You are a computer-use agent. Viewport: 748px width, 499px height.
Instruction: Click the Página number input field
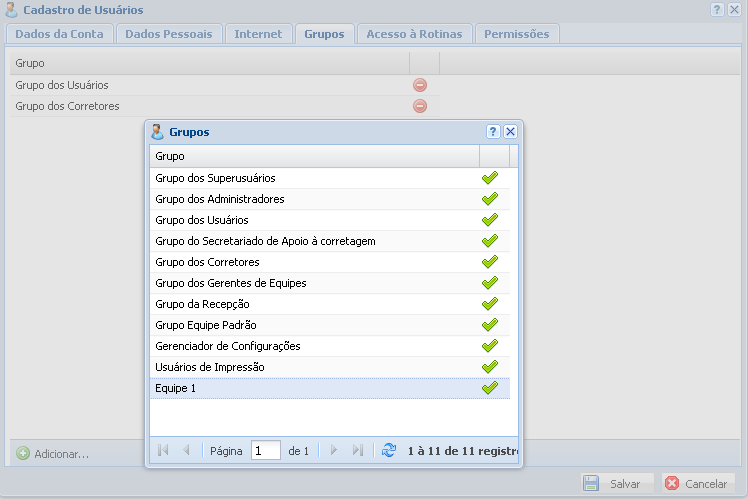click(266, 451)
